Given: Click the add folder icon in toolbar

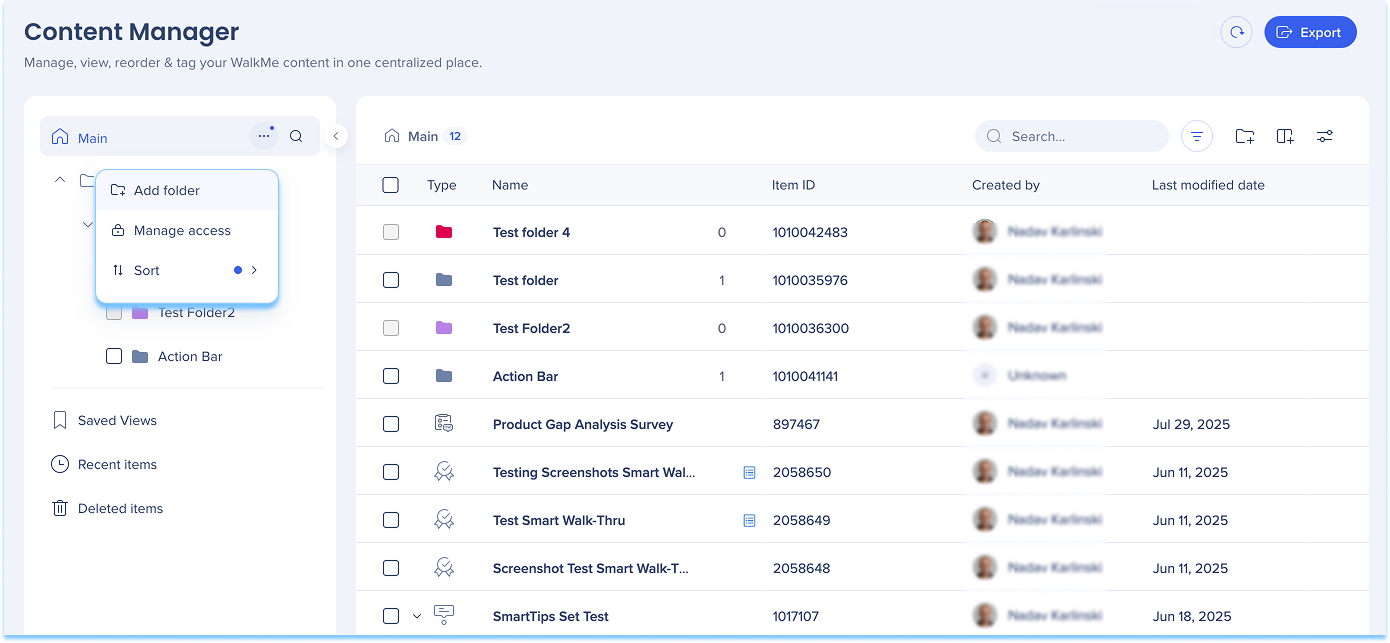Looking at the screenshot, I should tap(1244, 136).
